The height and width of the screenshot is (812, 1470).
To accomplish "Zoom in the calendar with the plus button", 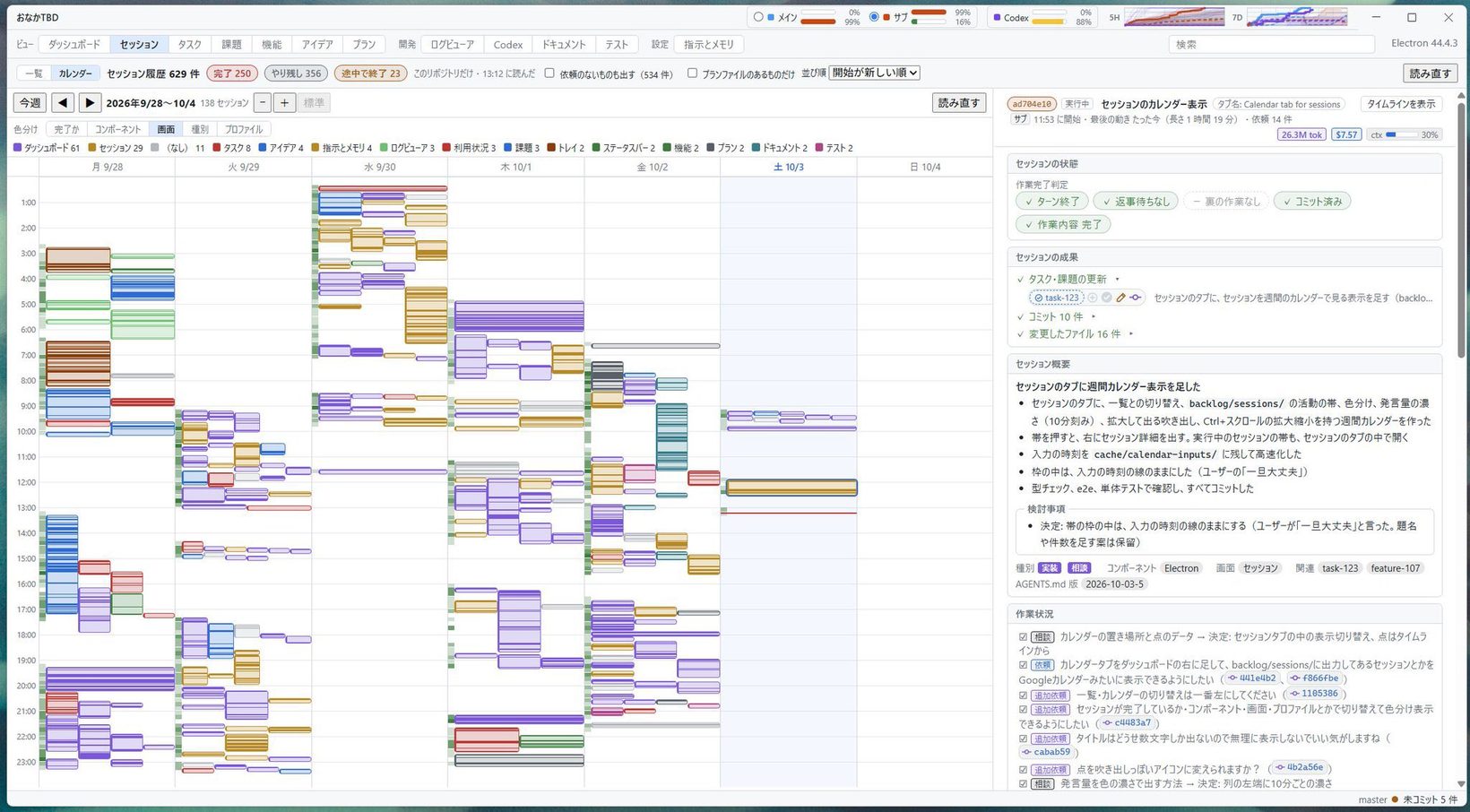I will (x=284, y=103).
